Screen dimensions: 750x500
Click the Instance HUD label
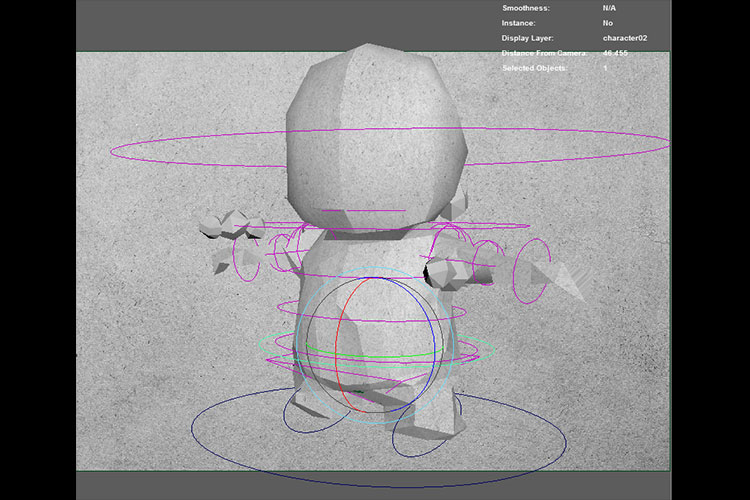(x=518, y=22)
